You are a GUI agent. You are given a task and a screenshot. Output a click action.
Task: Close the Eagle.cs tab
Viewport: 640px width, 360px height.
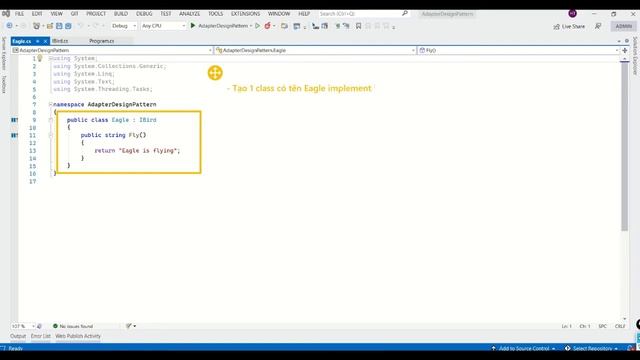45,41
